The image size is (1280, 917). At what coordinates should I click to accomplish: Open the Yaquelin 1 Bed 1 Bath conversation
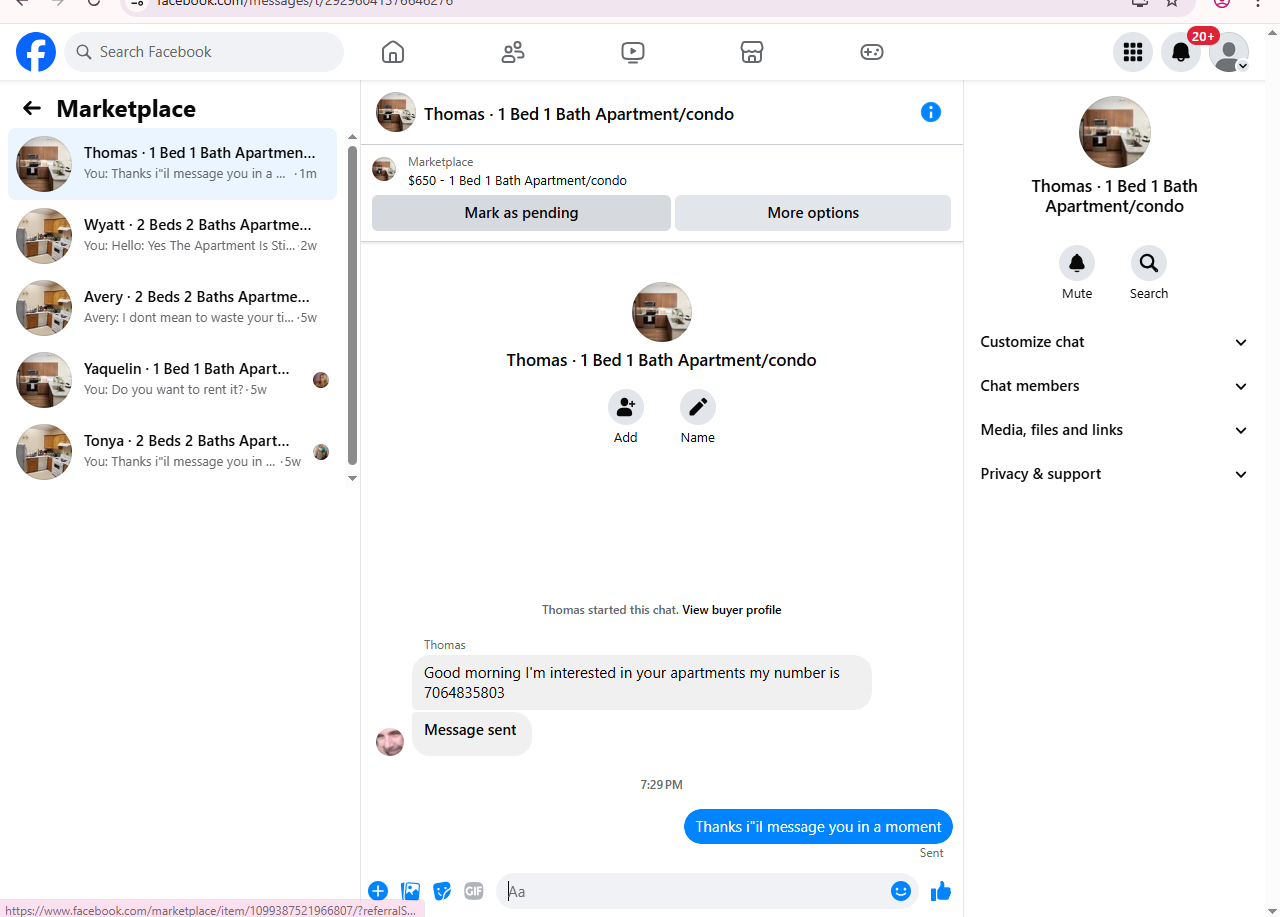(x=172, y=380)
